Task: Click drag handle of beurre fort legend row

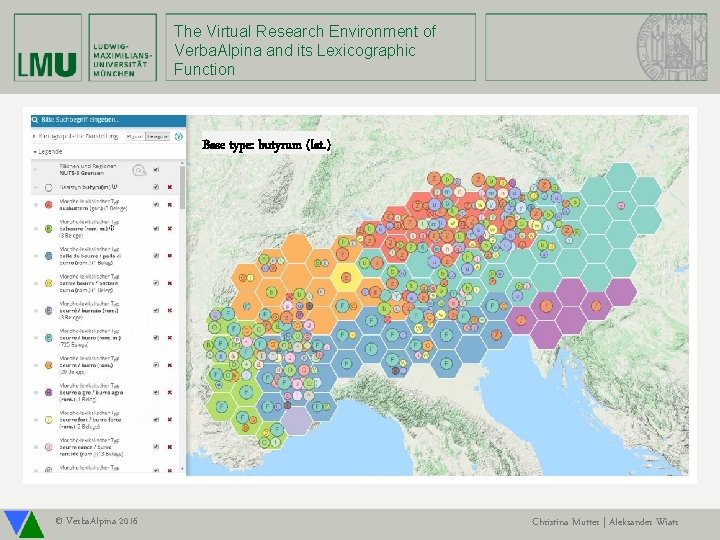Action: point(36,420)
